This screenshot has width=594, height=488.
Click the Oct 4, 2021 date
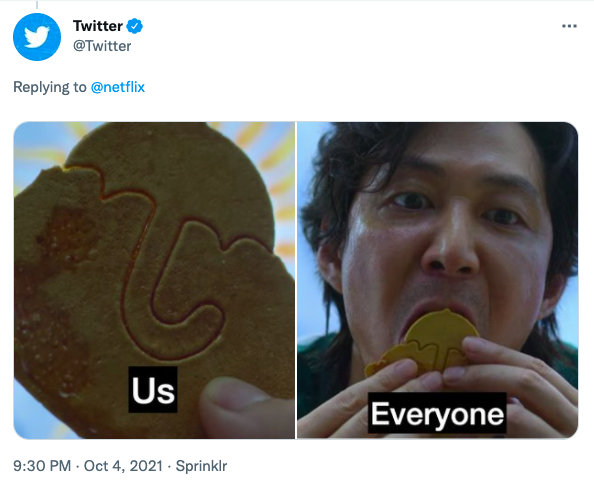tap(123, 466)
